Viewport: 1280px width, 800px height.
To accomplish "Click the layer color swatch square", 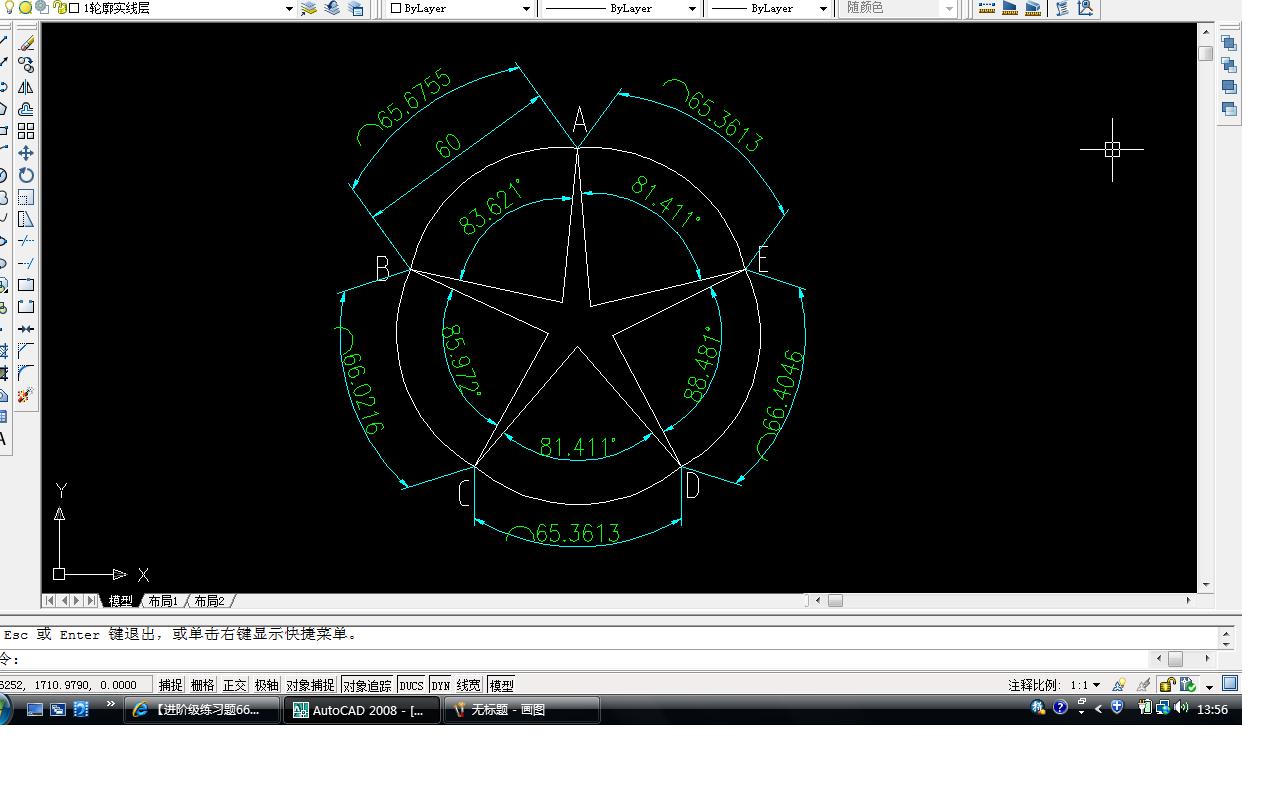I will pyautogui.click(x=74, y=8).
